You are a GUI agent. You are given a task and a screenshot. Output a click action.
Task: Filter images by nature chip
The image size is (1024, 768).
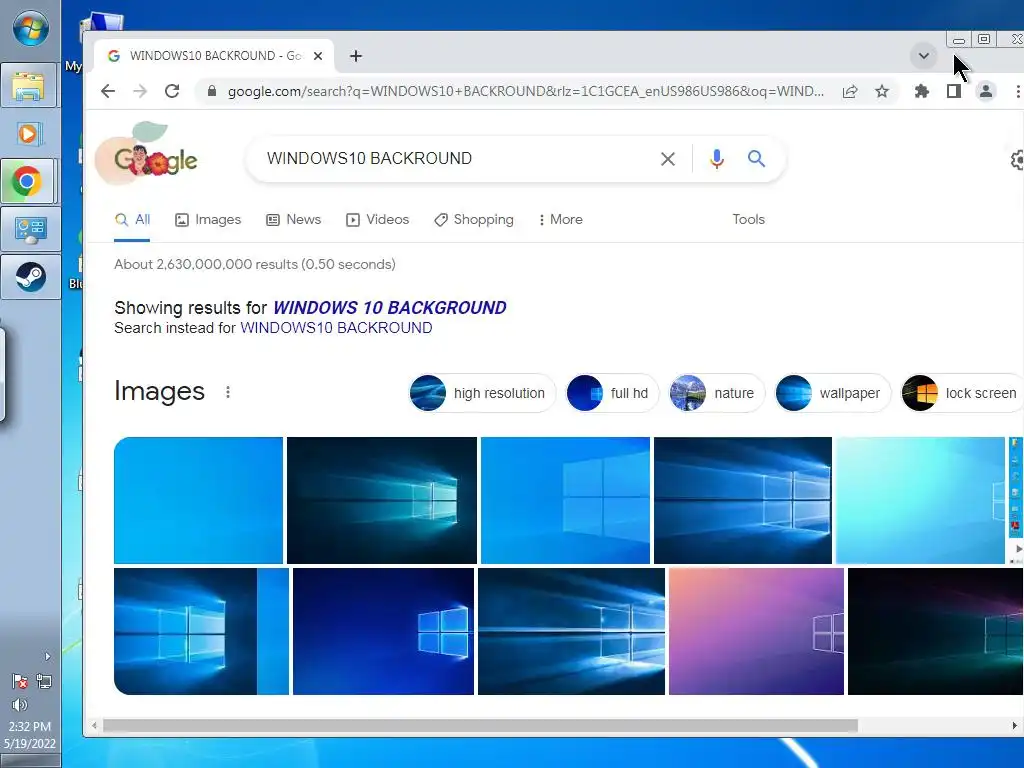click(x=716, y=393)
